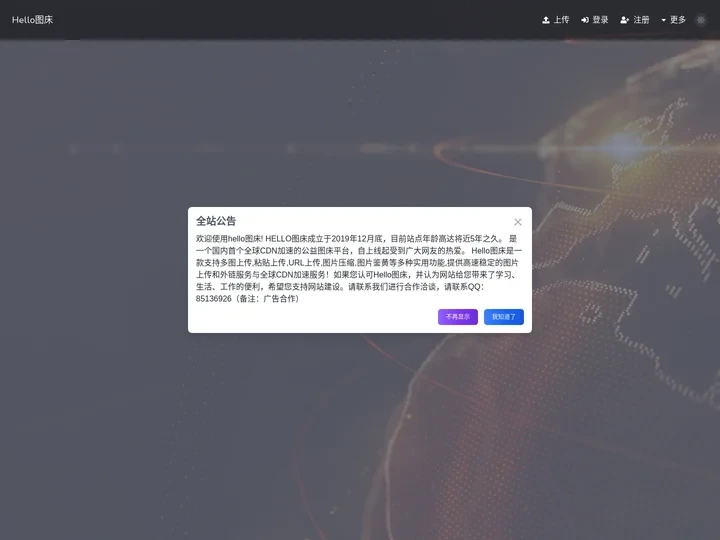Click the login arrow icon
The height and width of the screenshot is (540, 720).
click(585, 20)
